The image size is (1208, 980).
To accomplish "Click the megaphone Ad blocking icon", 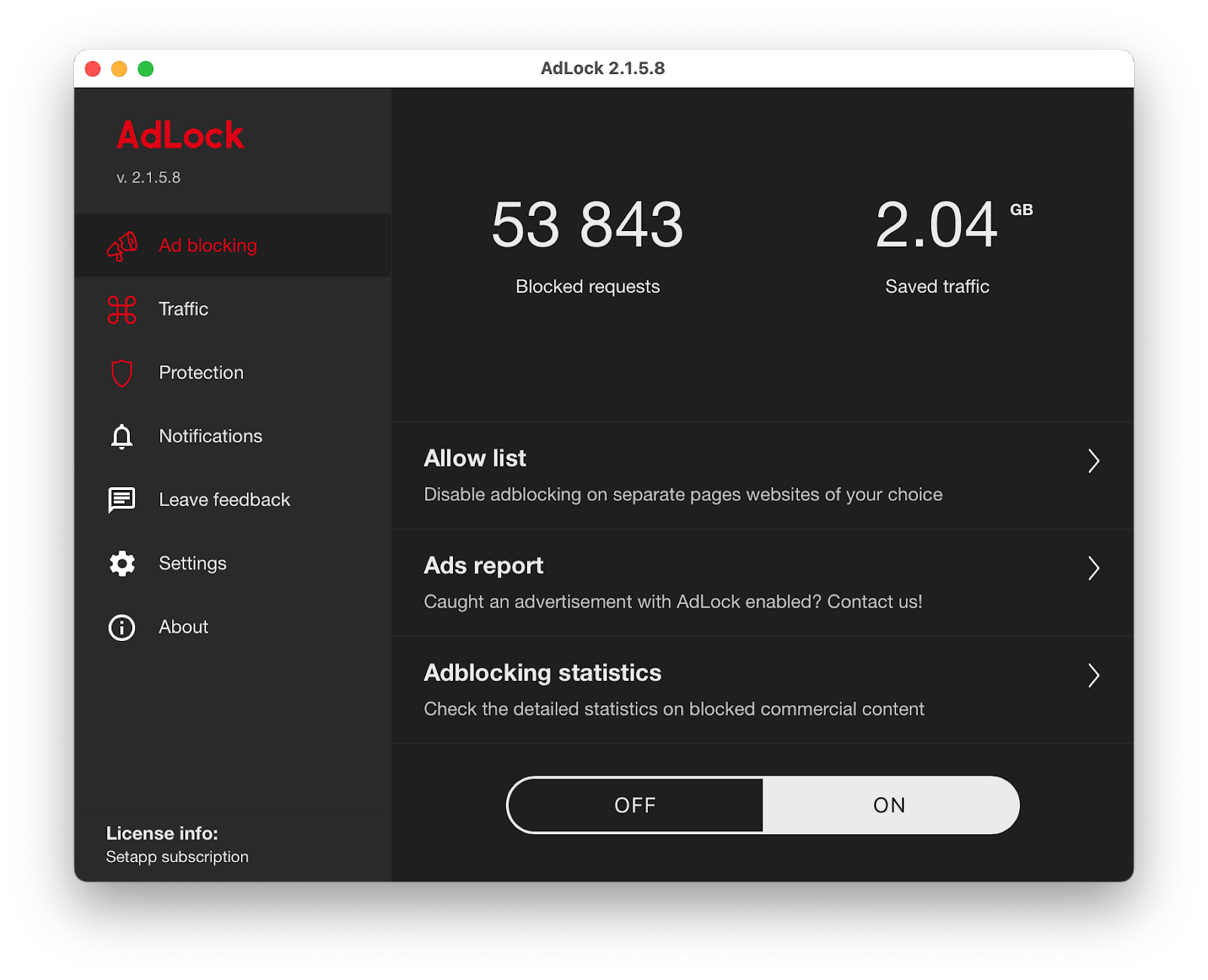I will pyautogui.click(x=122, y=246).
